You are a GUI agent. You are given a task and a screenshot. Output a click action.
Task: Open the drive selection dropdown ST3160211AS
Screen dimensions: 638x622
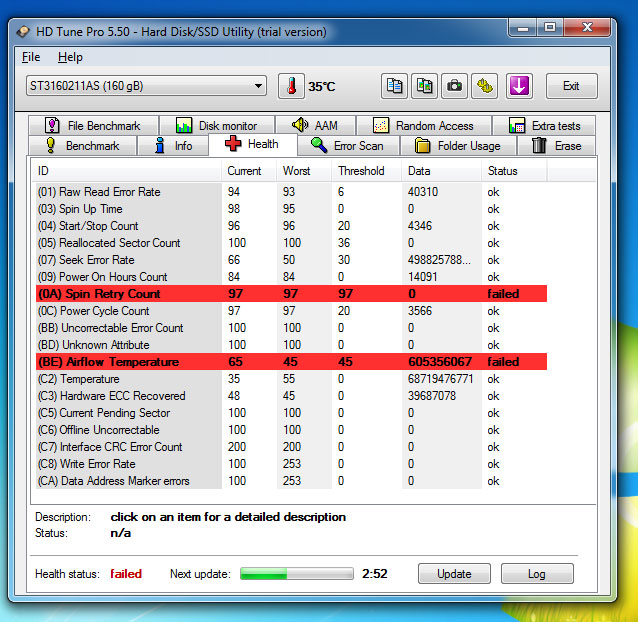tap(146, 86)
